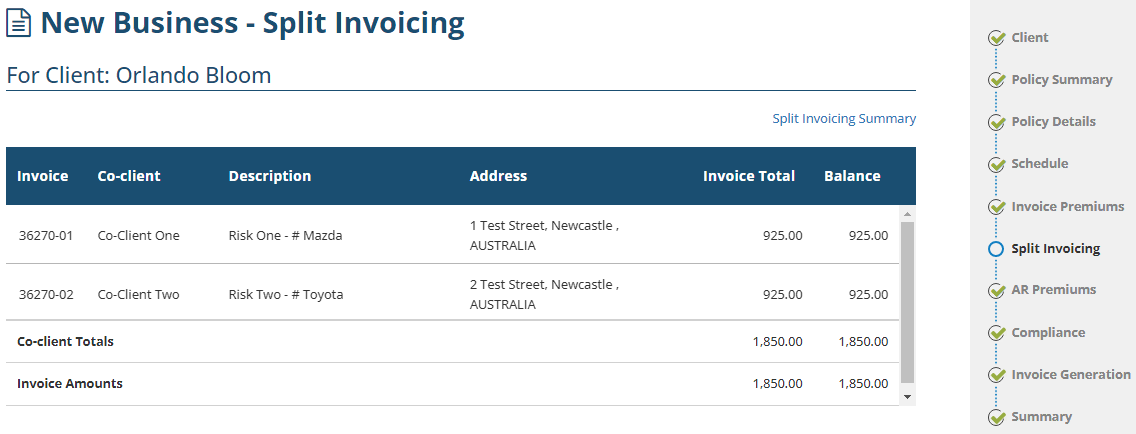This screenshot has width=1136, height=434.
Task: Click the table scrollbar down arrow
Action: (907, 396)
